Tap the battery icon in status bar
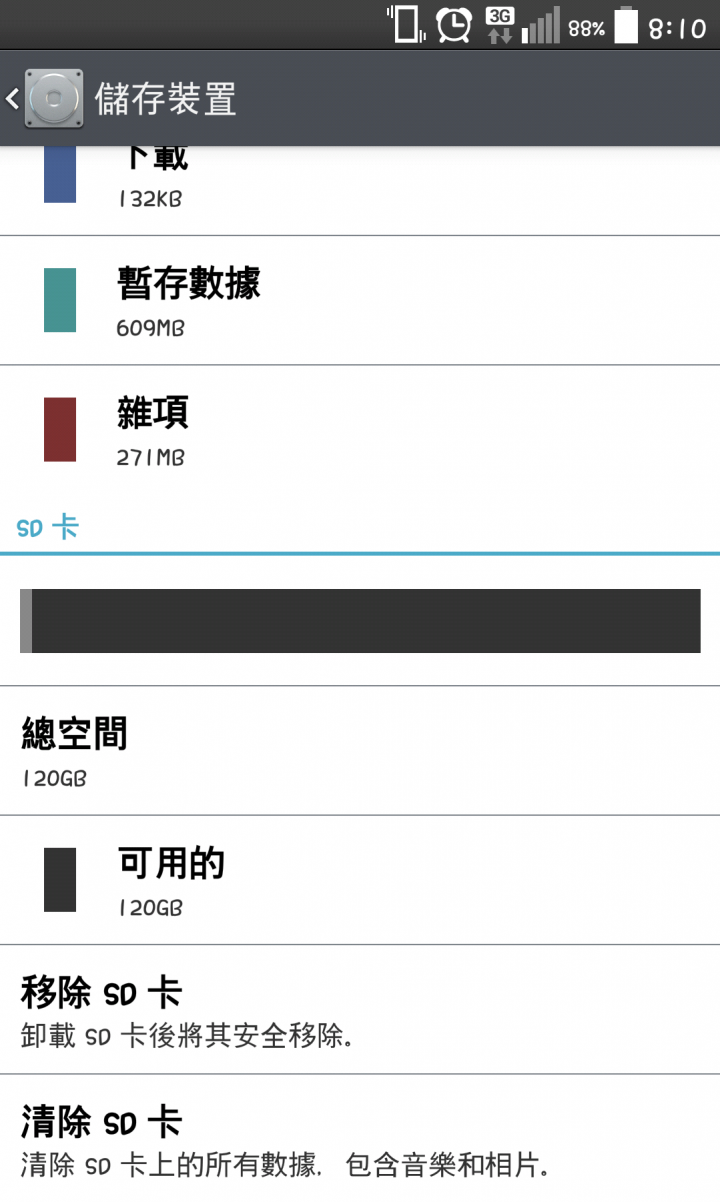 click(626, 25)
